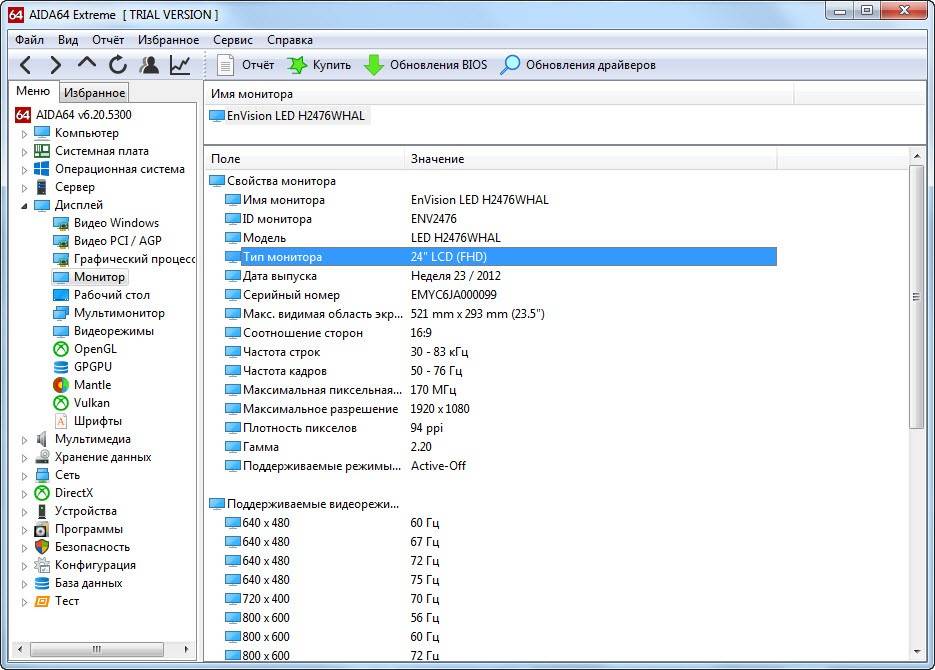Expand the Компьютер tree node

click(25, 133)
